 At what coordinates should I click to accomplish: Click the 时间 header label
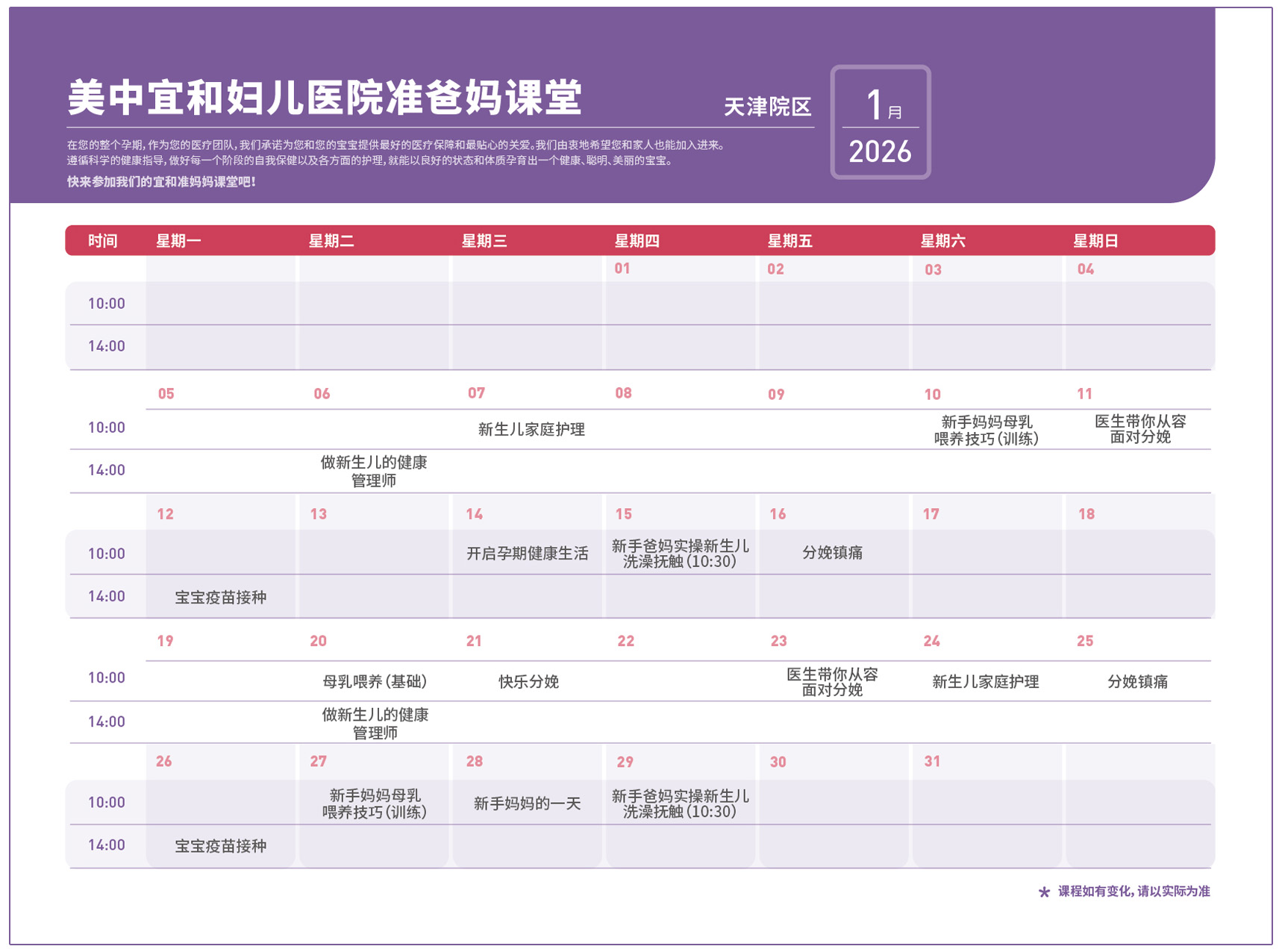click(103, 241)
